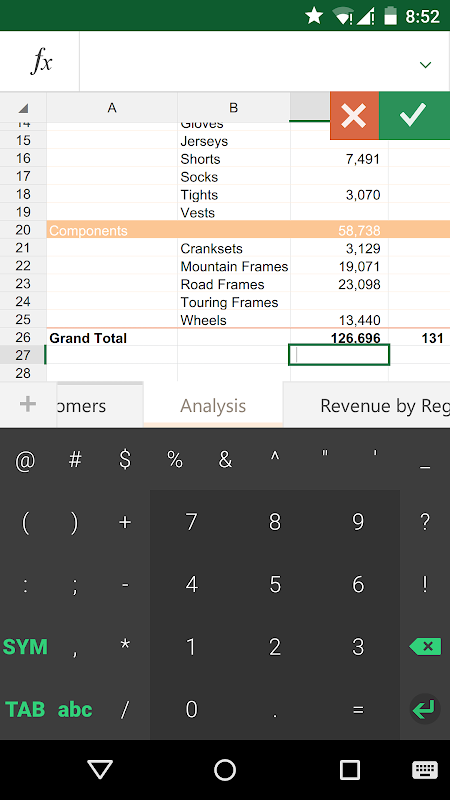Open recent apps with the square icon
The height and width of the screenshot is (800, 450).
coord(349,769)
